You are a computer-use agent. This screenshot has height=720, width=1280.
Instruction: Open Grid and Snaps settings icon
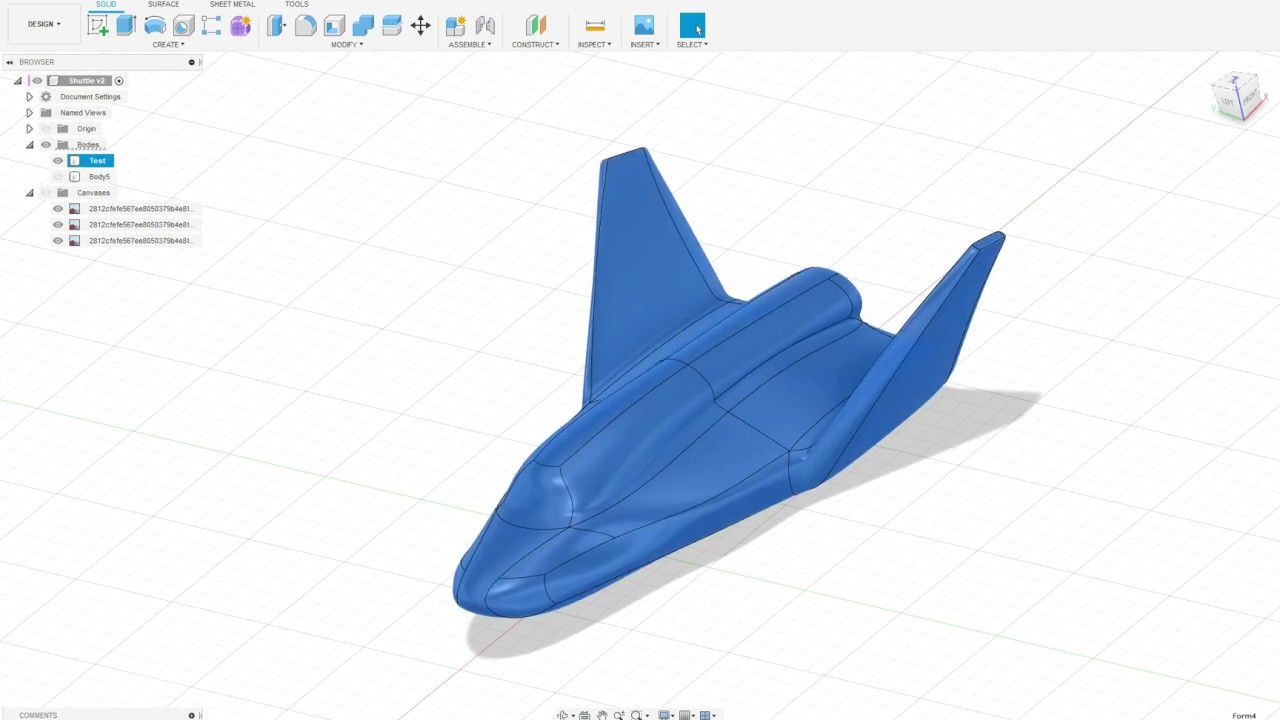tap(685, 715)
